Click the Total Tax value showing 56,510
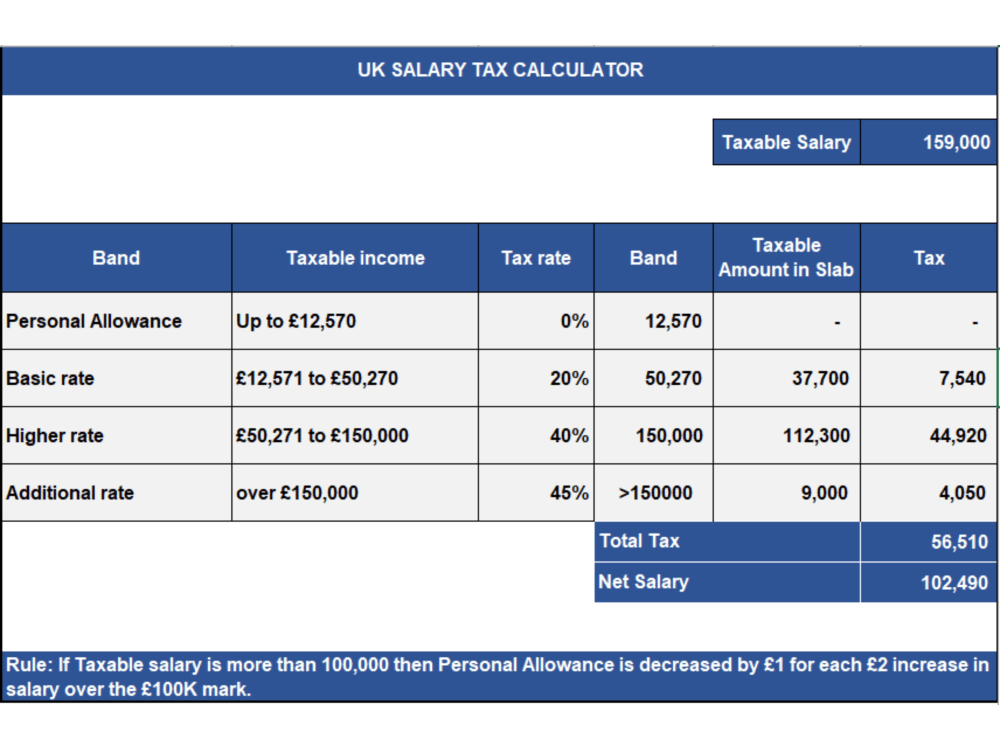Screen dimensions: 1000x750 point(929,541)
